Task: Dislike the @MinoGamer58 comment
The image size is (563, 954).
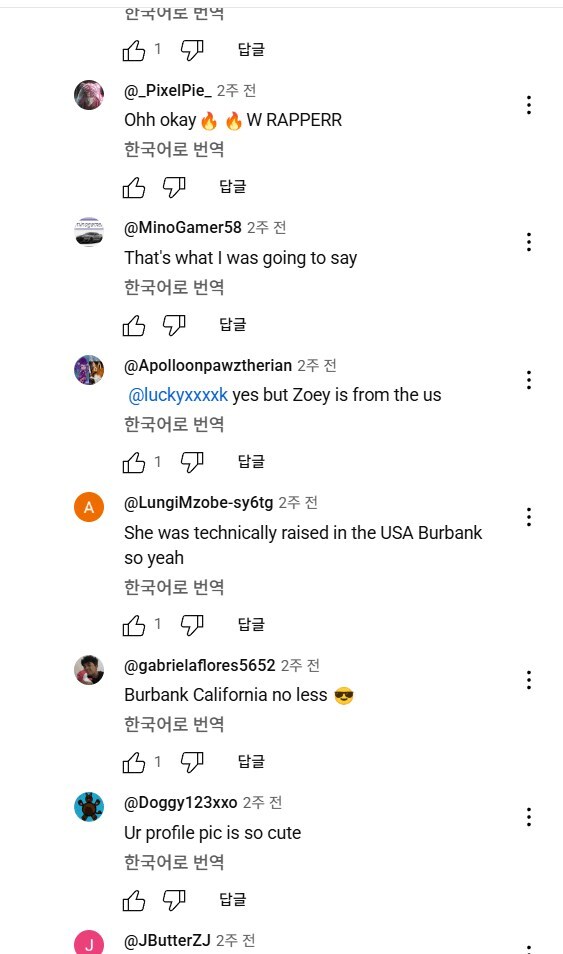Action: [174, 325]
